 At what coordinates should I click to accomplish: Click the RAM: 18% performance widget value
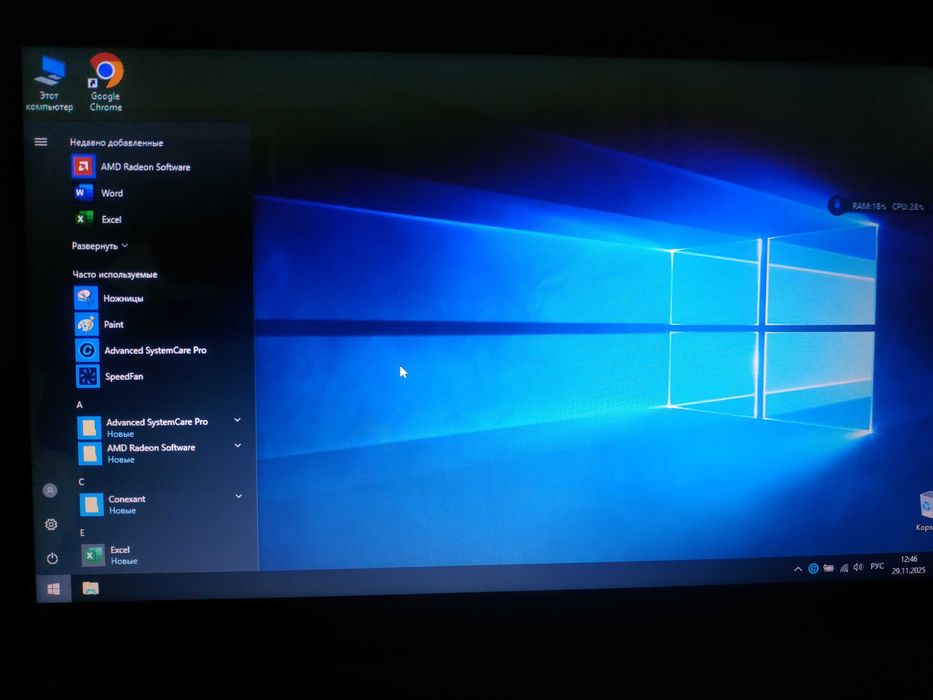point(869,206)
